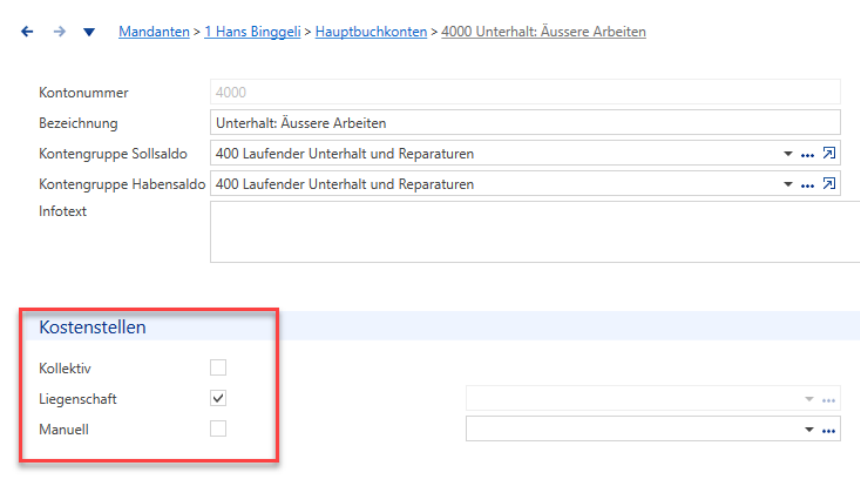Enable the Manuell checkbox

pos(218,429)
